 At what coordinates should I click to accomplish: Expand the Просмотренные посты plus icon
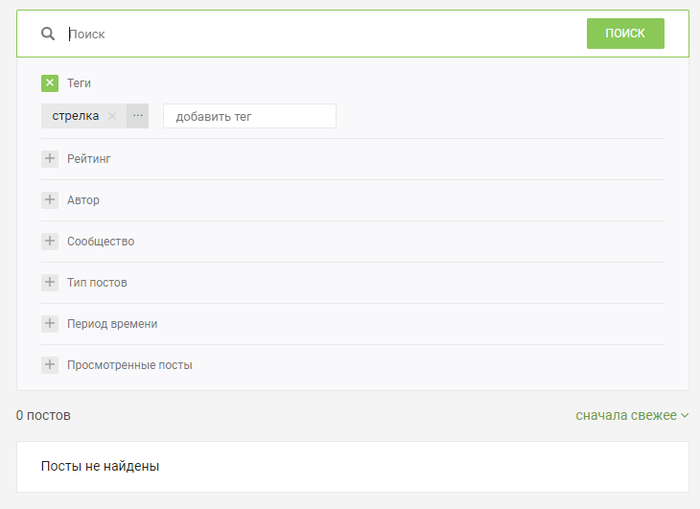point(50,365)
